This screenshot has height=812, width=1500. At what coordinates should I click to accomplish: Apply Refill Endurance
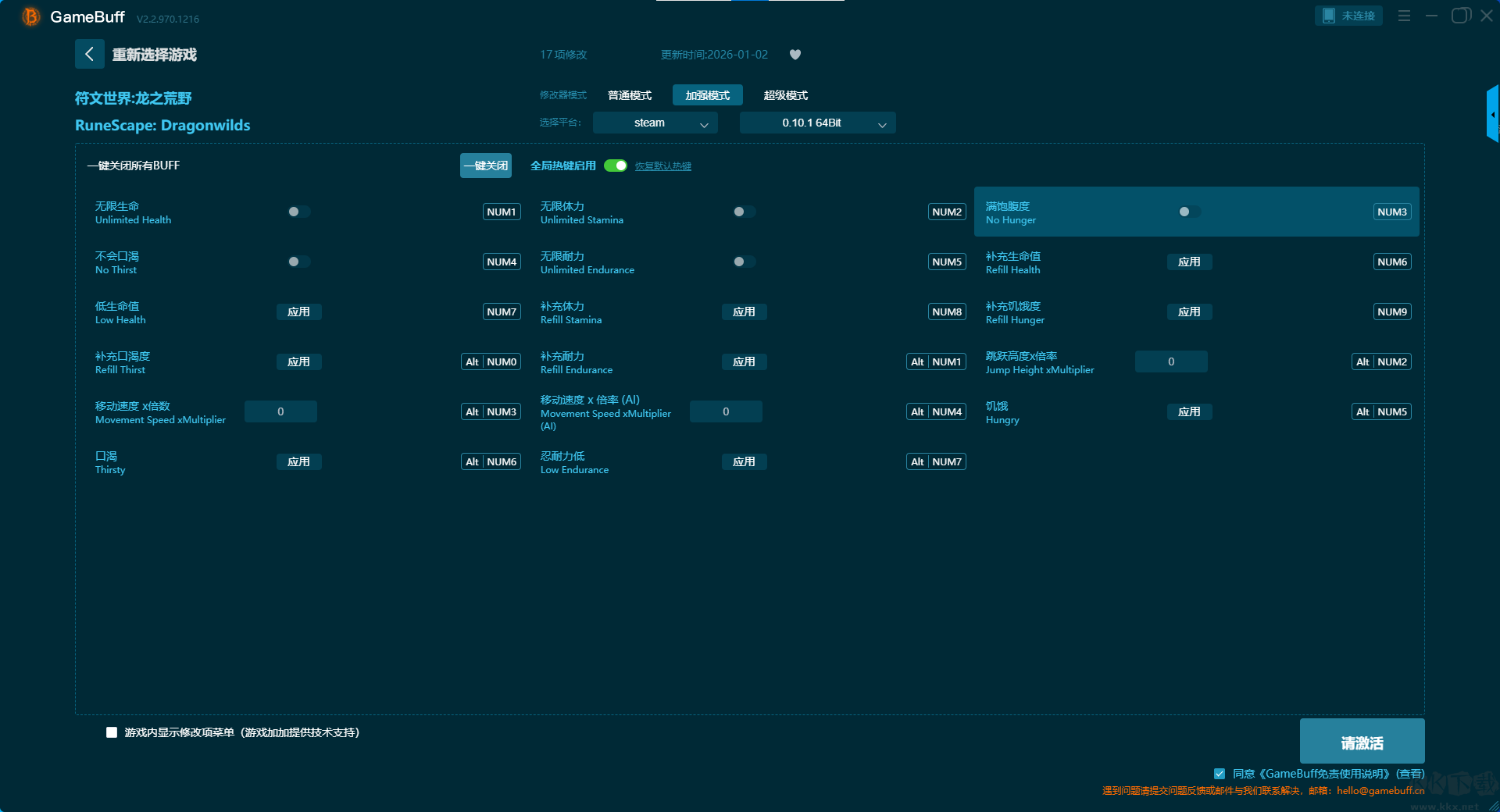click(744, 361)
